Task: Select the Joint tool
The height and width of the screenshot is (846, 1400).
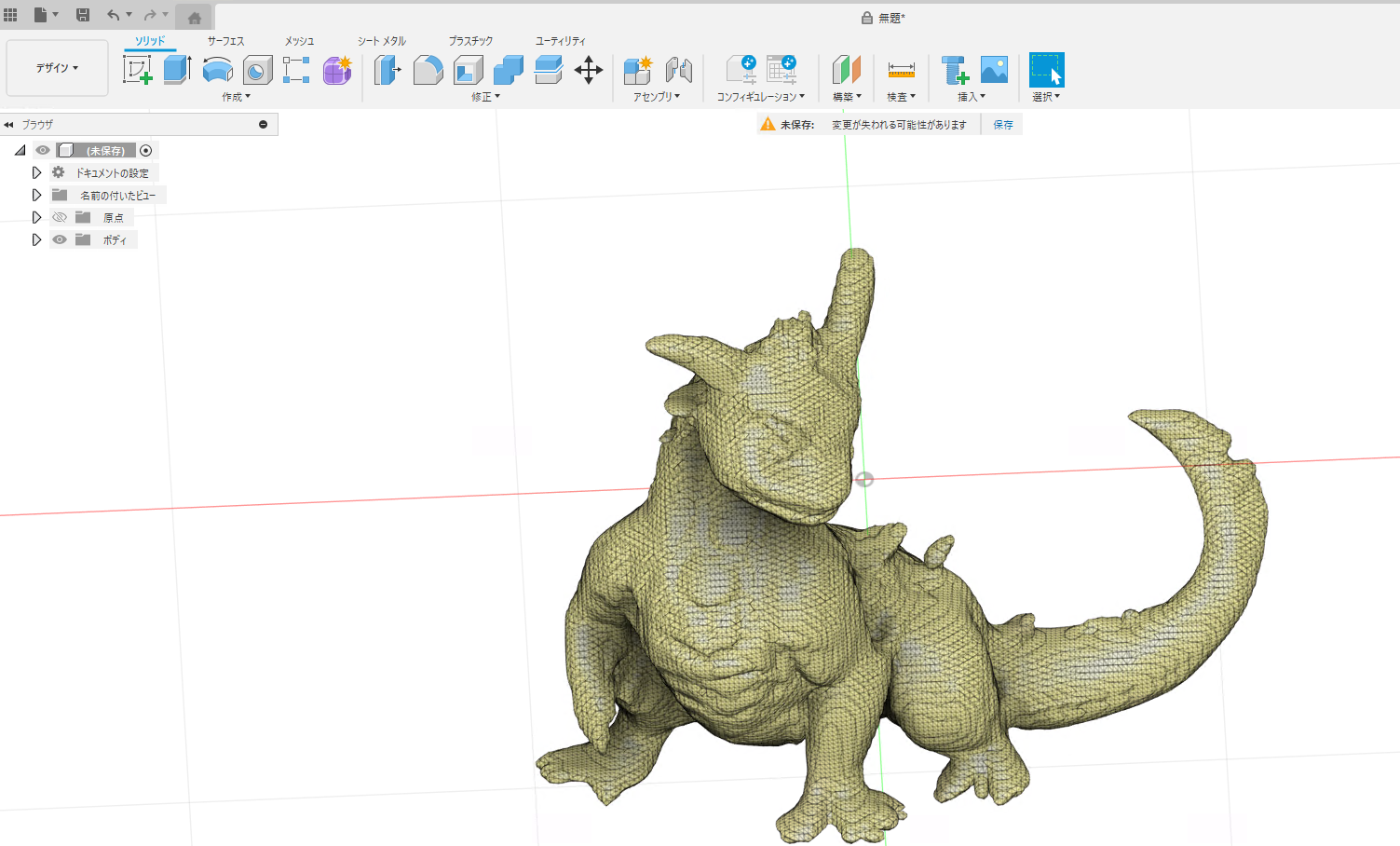Action: click(x=679, y=70)
